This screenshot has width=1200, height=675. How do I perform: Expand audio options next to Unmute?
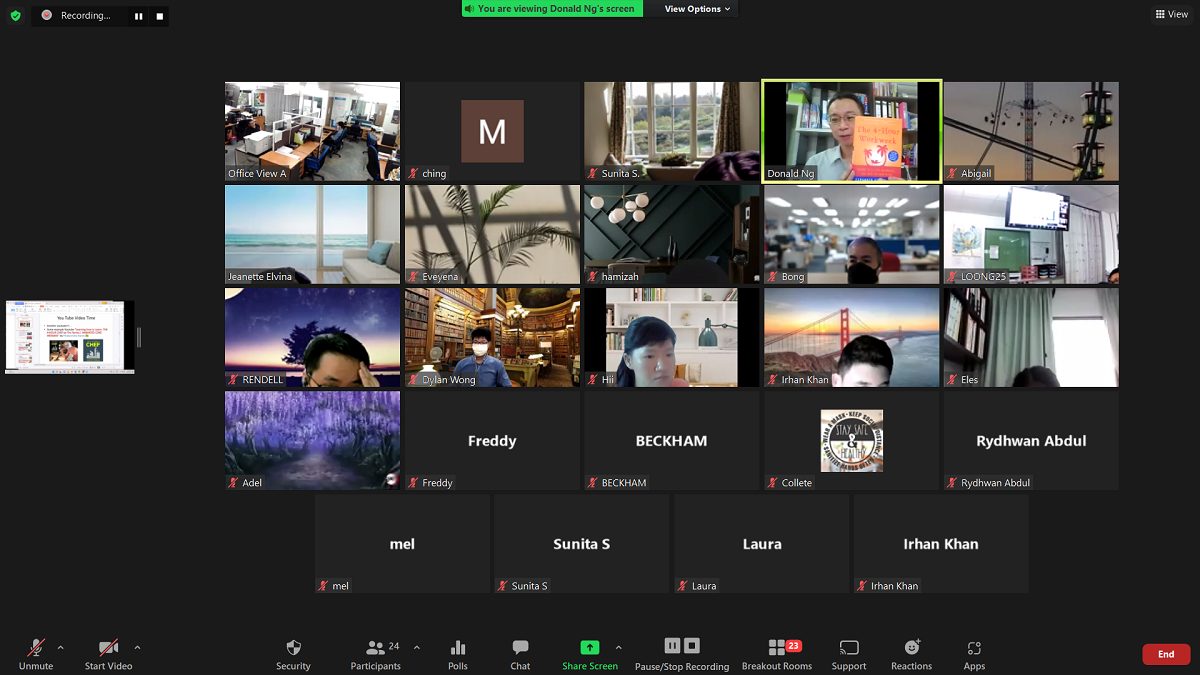click(x=60, y=647)
